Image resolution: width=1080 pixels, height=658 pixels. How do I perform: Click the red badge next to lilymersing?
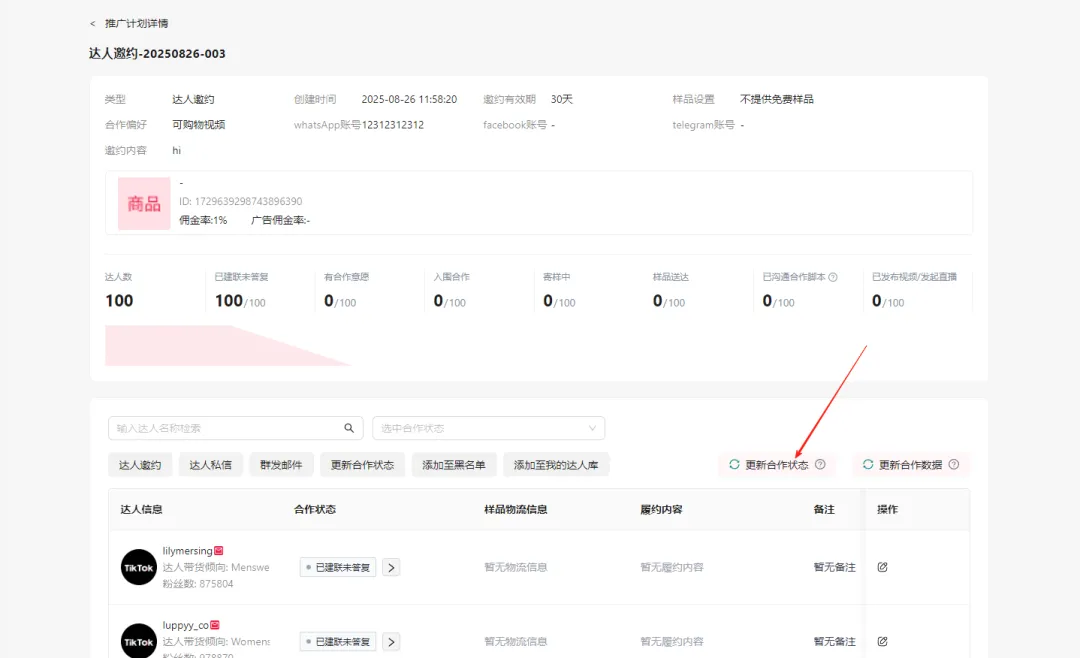click(x=218, y=551)
